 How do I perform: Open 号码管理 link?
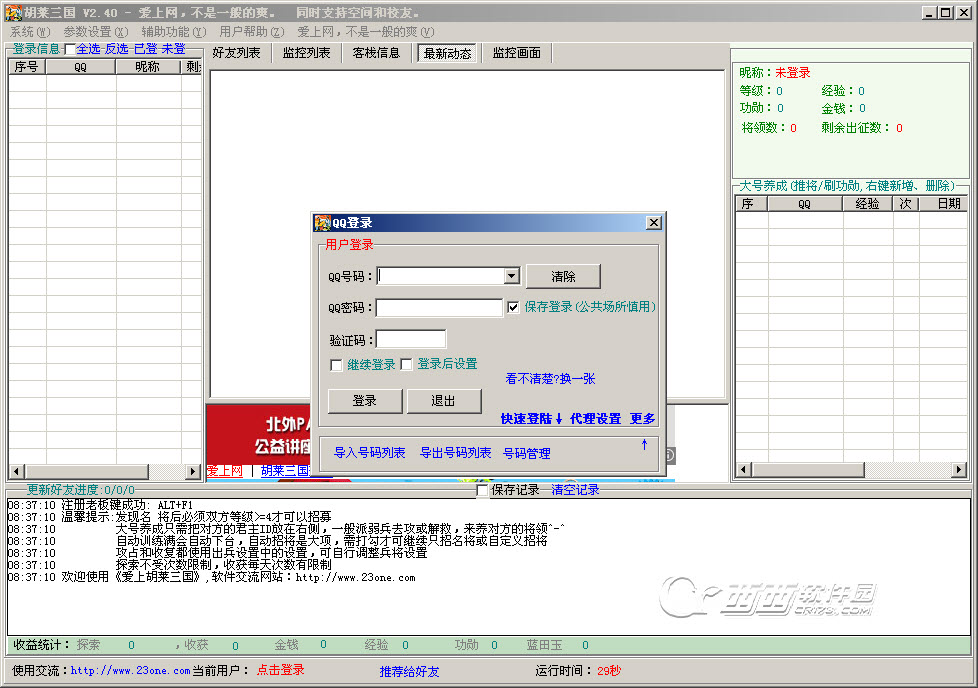(x=526, y=453)
